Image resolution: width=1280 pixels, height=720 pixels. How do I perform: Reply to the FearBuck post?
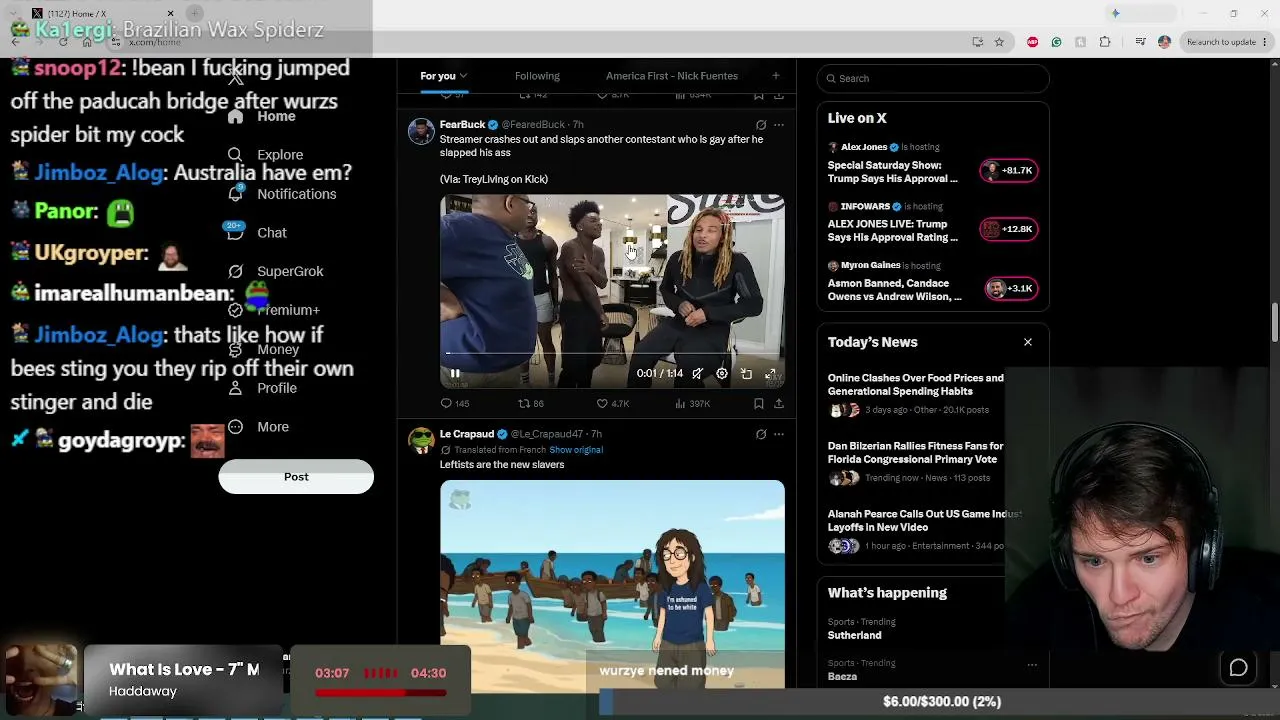[455, 404]
